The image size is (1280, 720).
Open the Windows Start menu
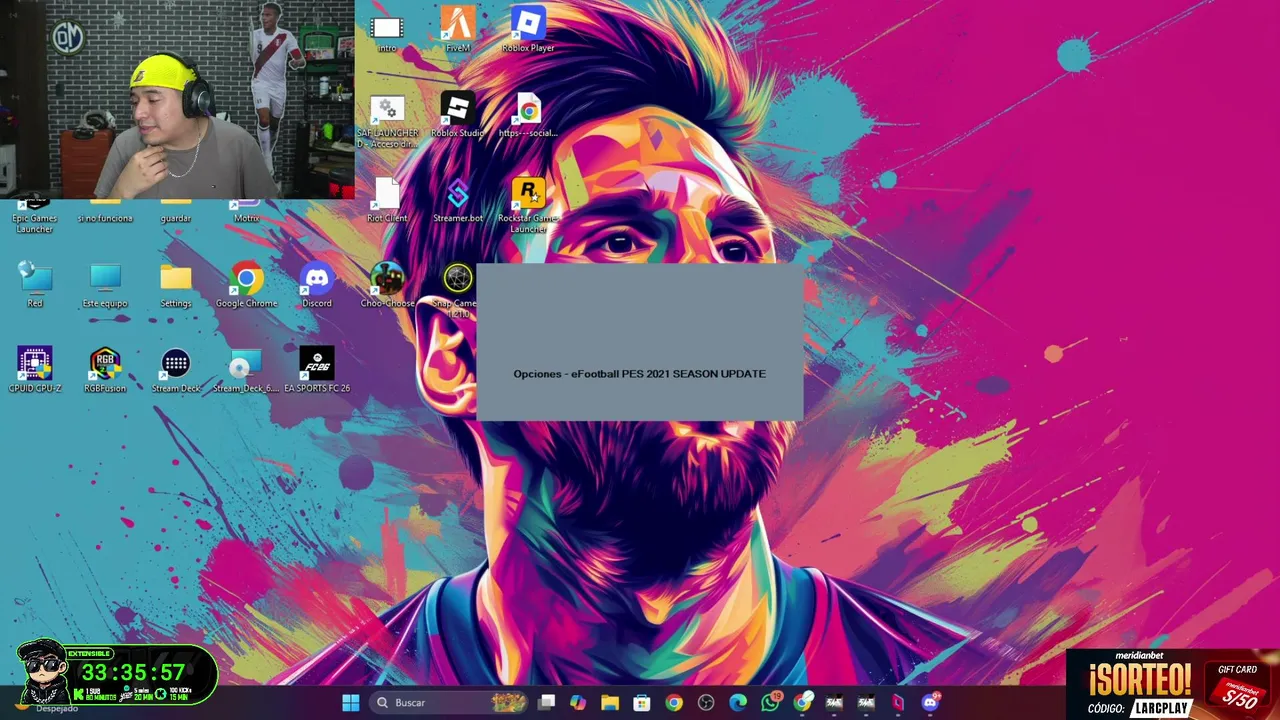pos(351,703)
